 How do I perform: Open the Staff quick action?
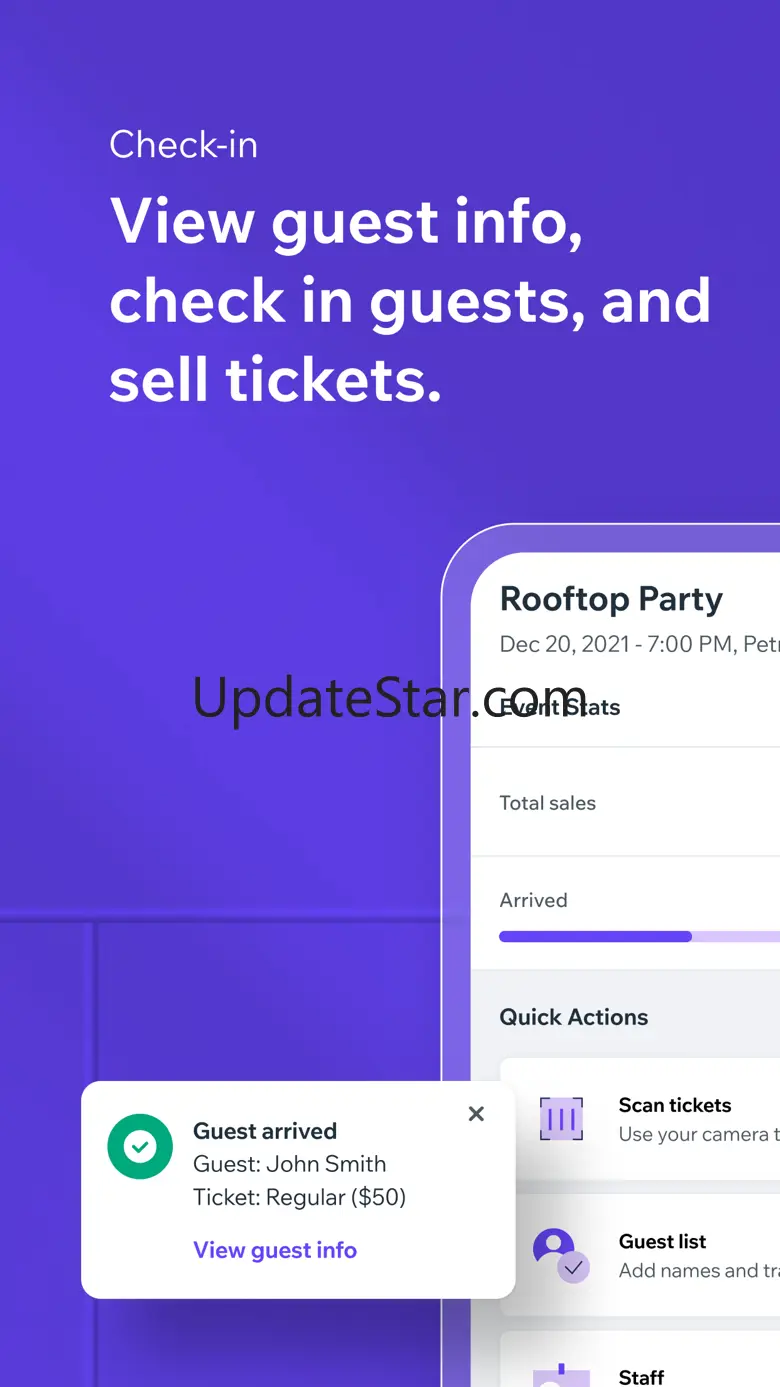pos(640,1359)
